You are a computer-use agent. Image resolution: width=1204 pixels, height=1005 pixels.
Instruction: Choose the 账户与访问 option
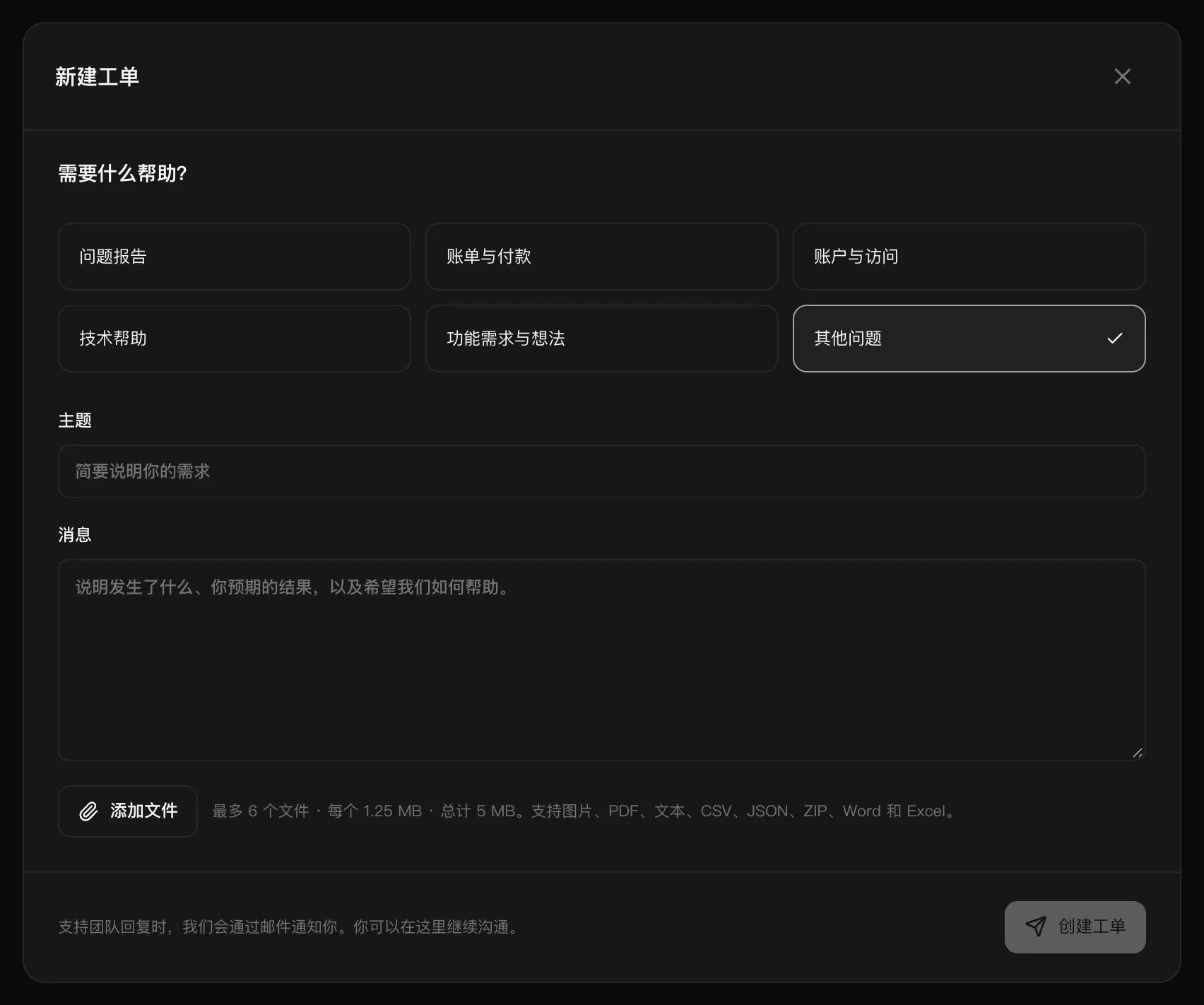pyautogui.click(x=969, y=257)
